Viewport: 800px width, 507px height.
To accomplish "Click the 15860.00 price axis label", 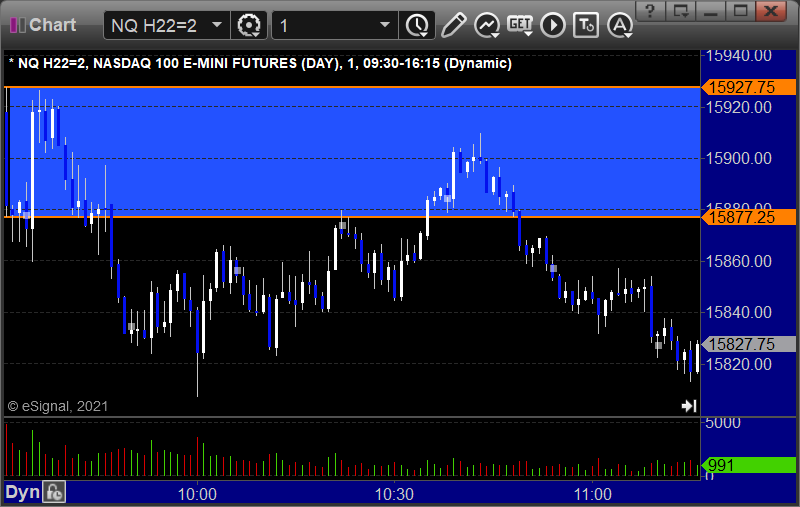I will pyautogui.click(x=738, y=261).
